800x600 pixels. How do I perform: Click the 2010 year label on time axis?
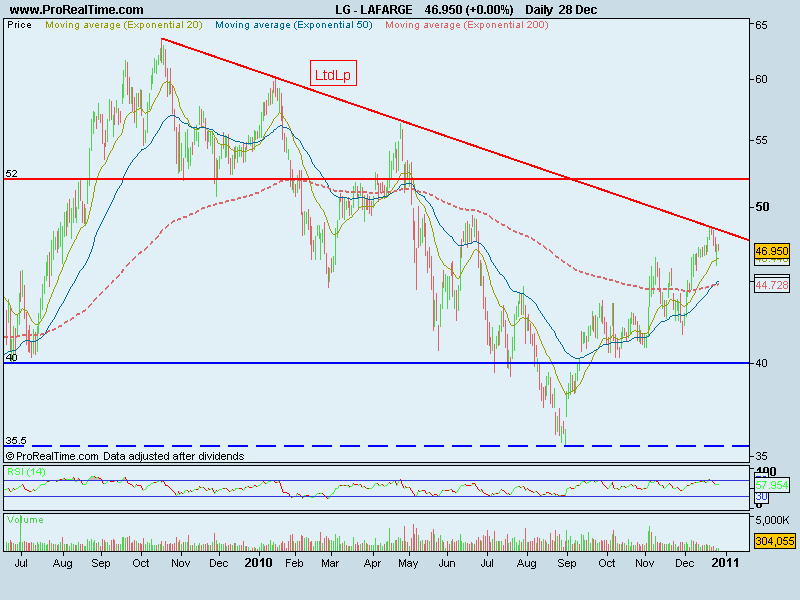(258, 563)
